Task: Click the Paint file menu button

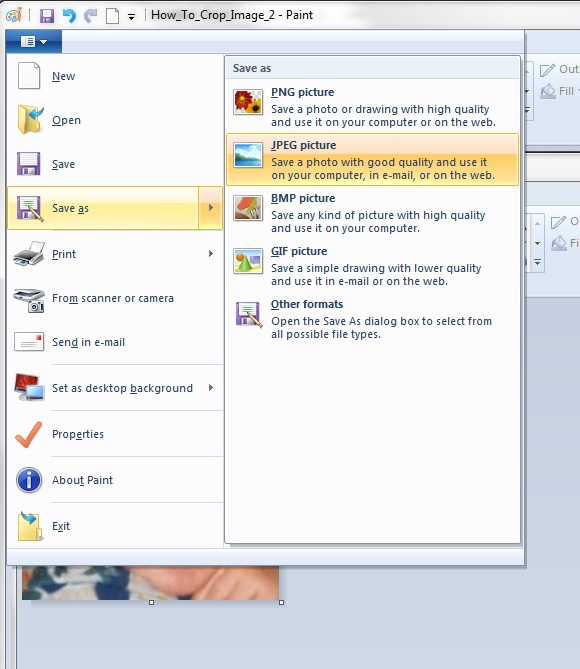Action: 34,41
